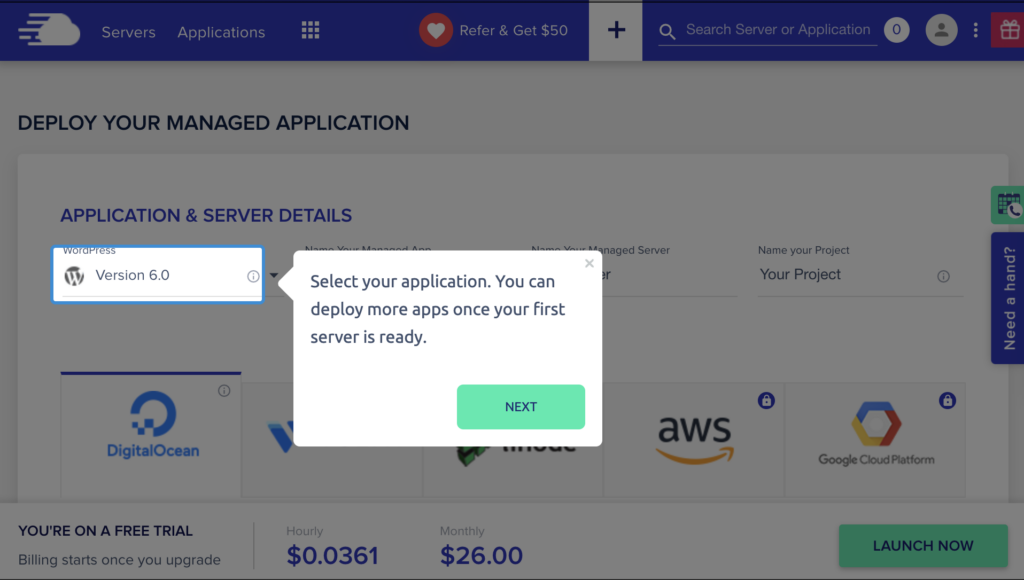This screenshot has width=1024, height=580.
Task: Click the Cloudways cloud logo
Action: [x=49, y=30]
